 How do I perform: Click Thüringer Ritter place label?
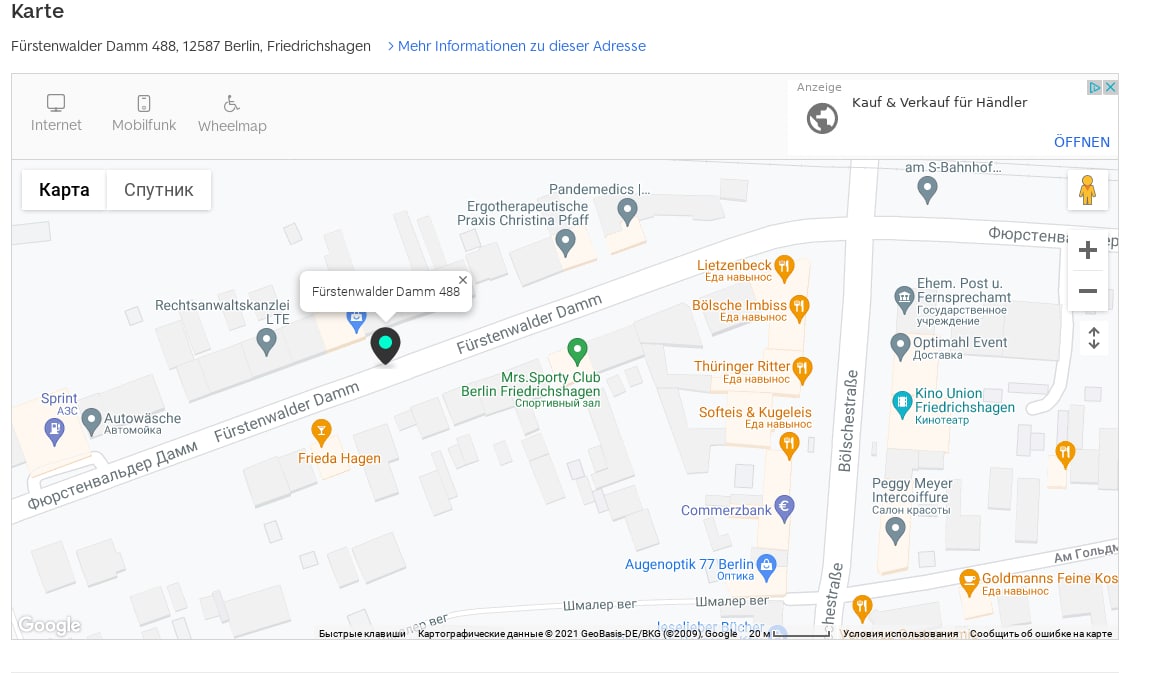coord(742,366)
